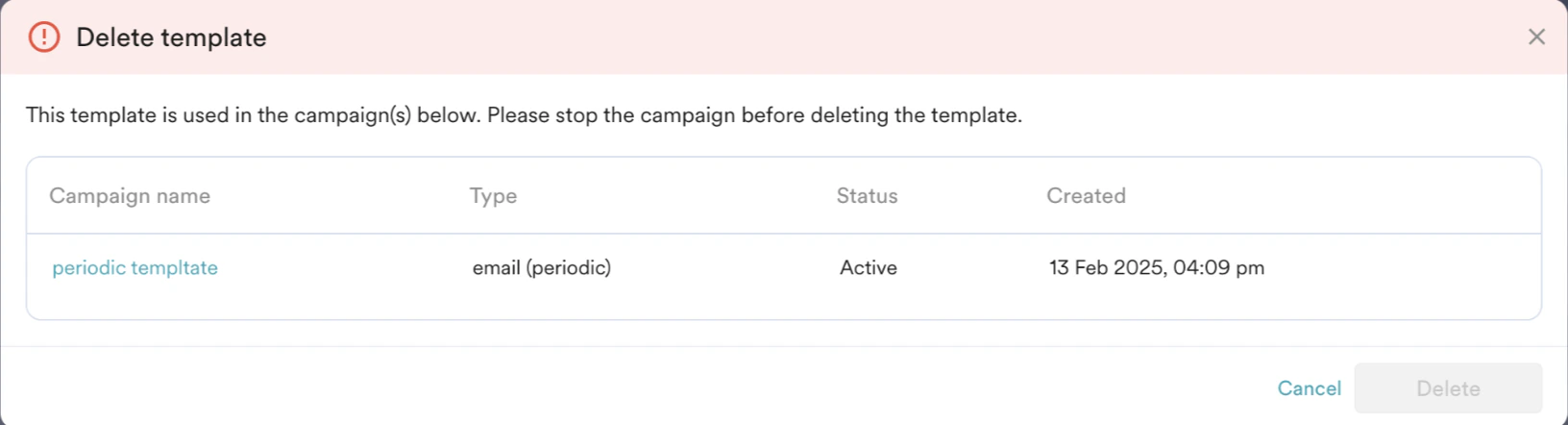Click the Delete template dialog title
Image resolution: width=1568 pixels, height=425 pixels.
(172, 37)
